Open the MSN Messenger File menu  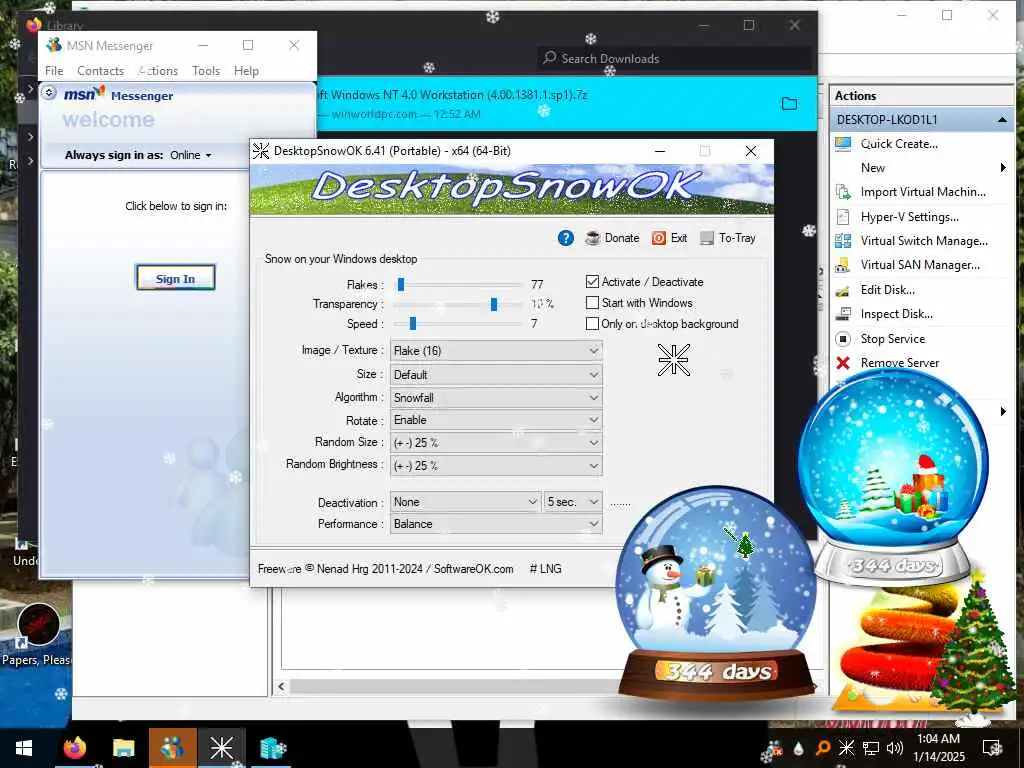coord(54,71)
